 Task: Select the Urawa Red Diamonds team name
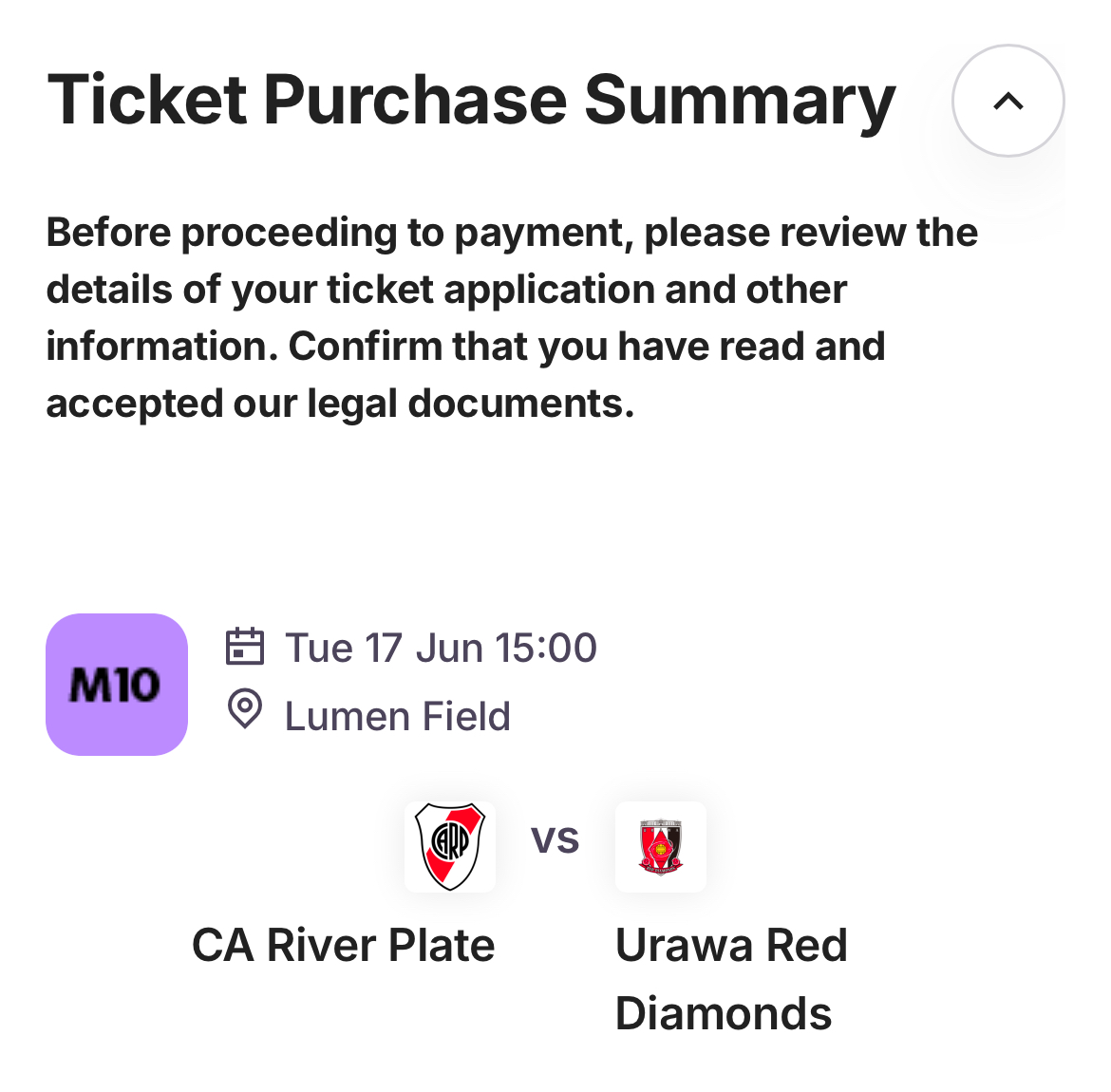730,978
